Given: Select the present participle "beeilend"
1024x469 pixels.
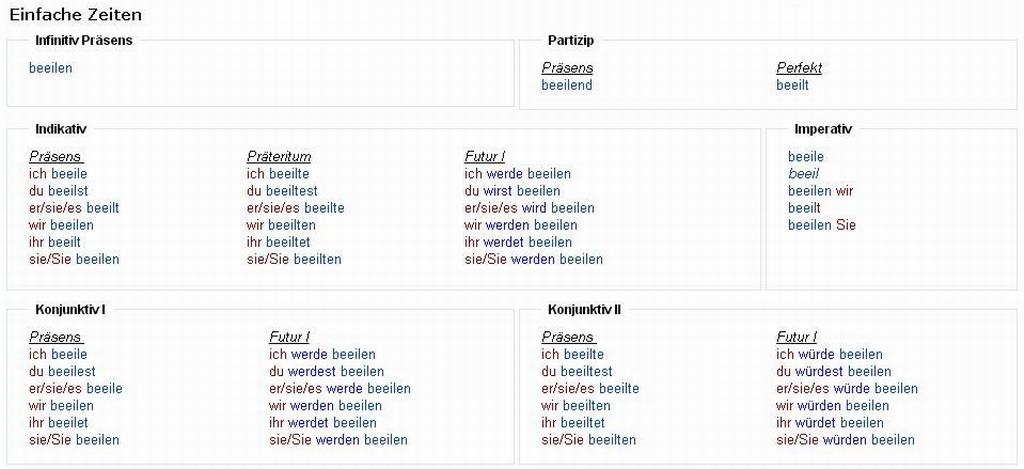Looking at the screenshot, I should 567,85.
